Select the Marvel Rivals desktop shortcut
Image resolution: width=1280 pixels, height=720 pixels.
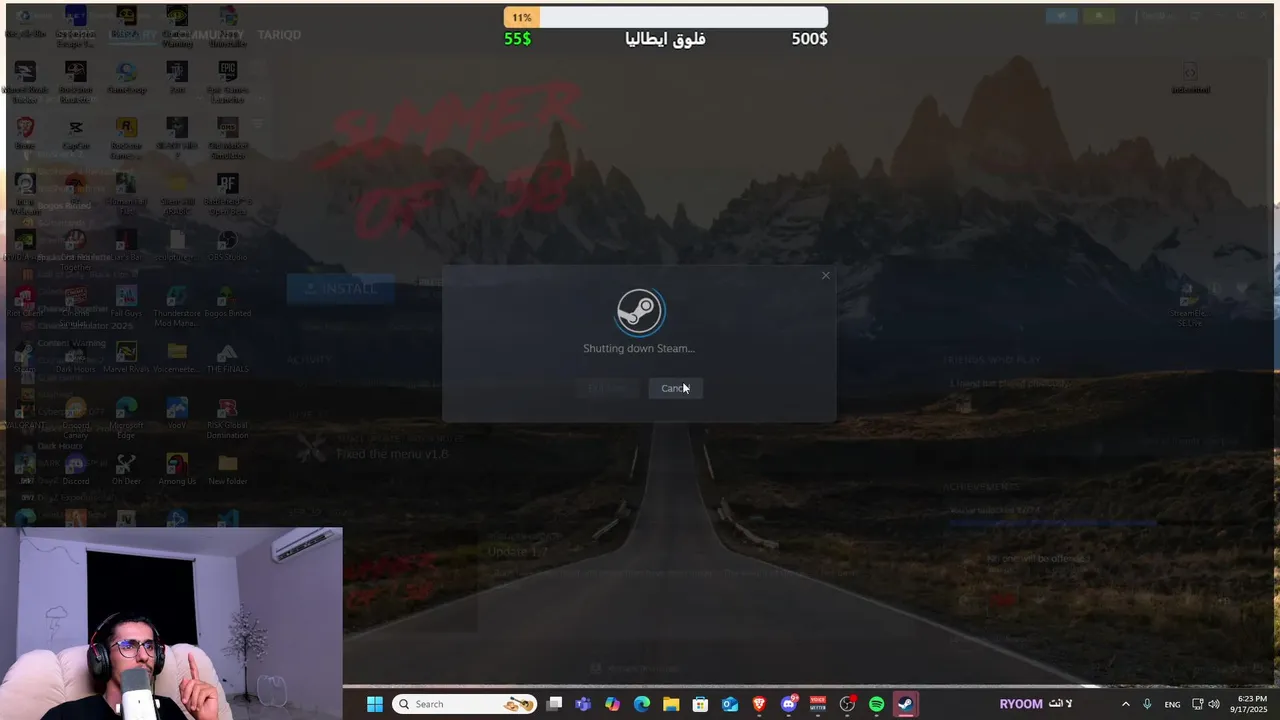126,358
